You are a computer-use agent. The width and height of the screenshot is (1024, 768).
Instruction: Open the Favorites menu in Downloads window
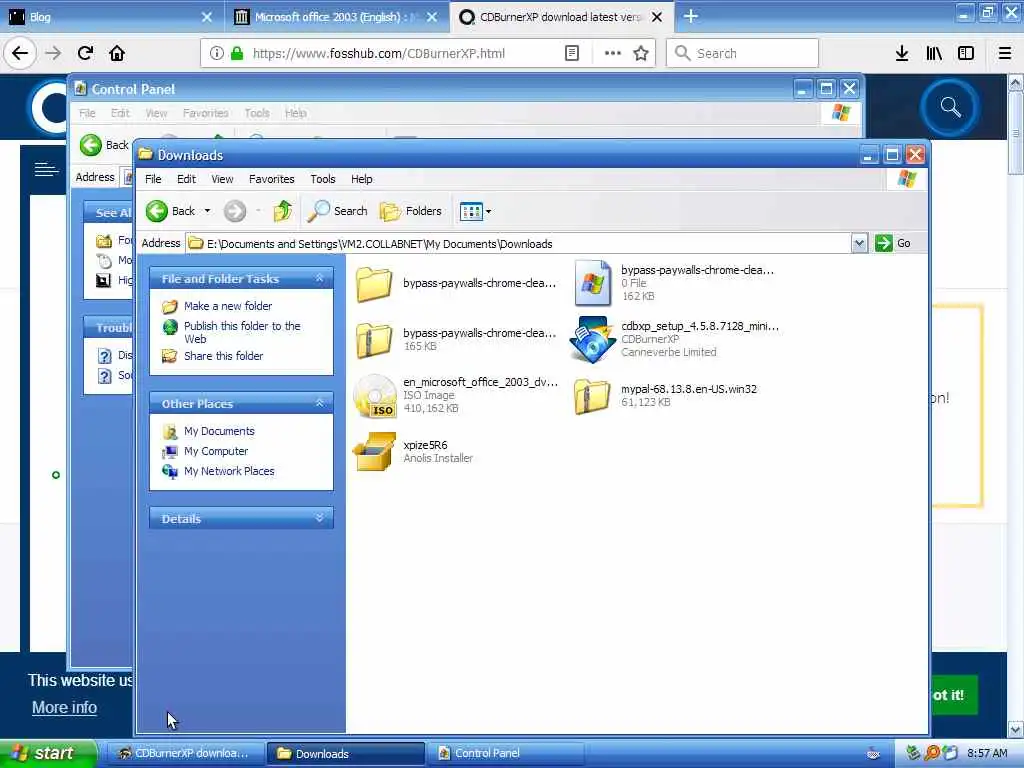click(272, 179)
